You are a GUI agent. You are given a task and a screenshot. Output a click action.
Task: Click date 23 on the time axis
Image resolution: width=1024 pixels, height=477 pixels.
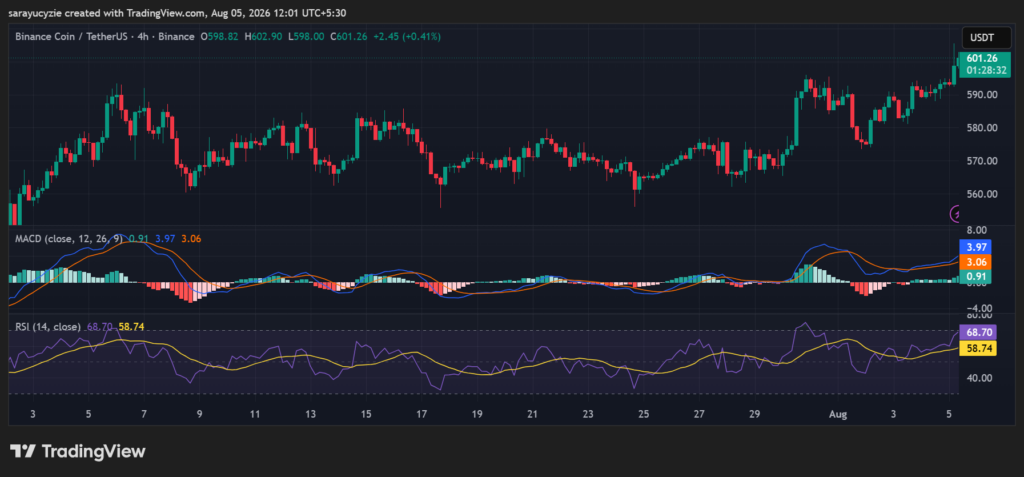tap(588, 414)
